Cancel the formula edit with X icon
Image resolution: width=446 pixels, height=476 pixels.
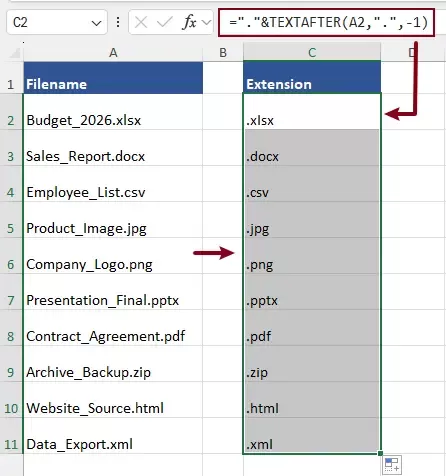tap(141, 23)
